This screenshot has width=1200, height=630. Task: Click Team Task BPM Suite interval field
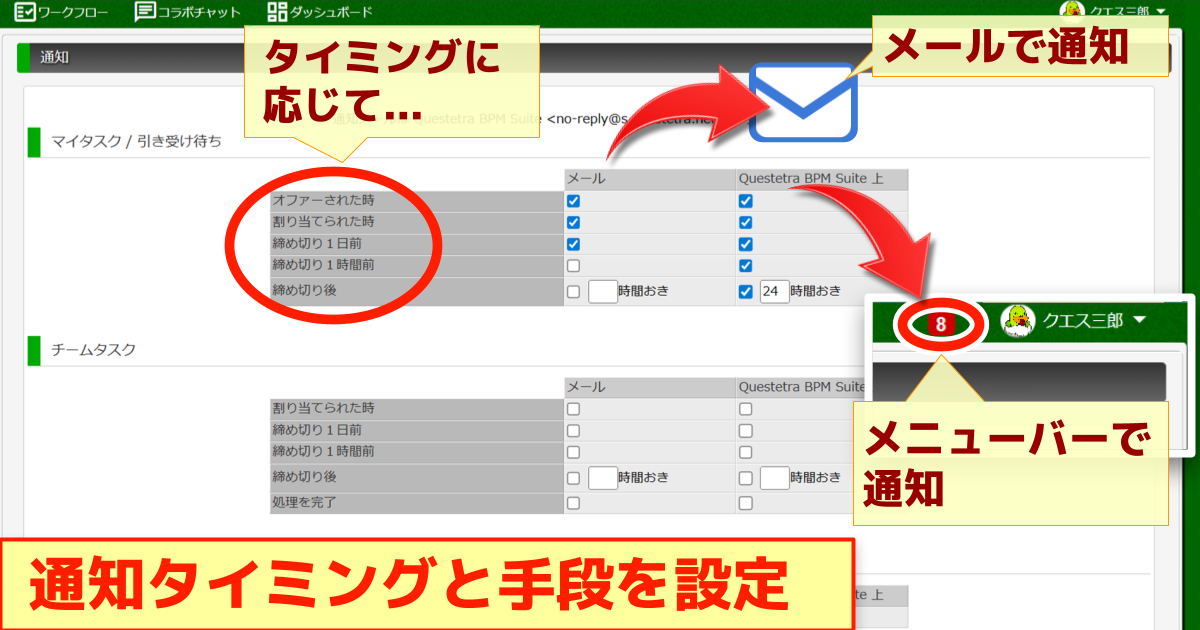pyautogui.click(x=774, y=478)
